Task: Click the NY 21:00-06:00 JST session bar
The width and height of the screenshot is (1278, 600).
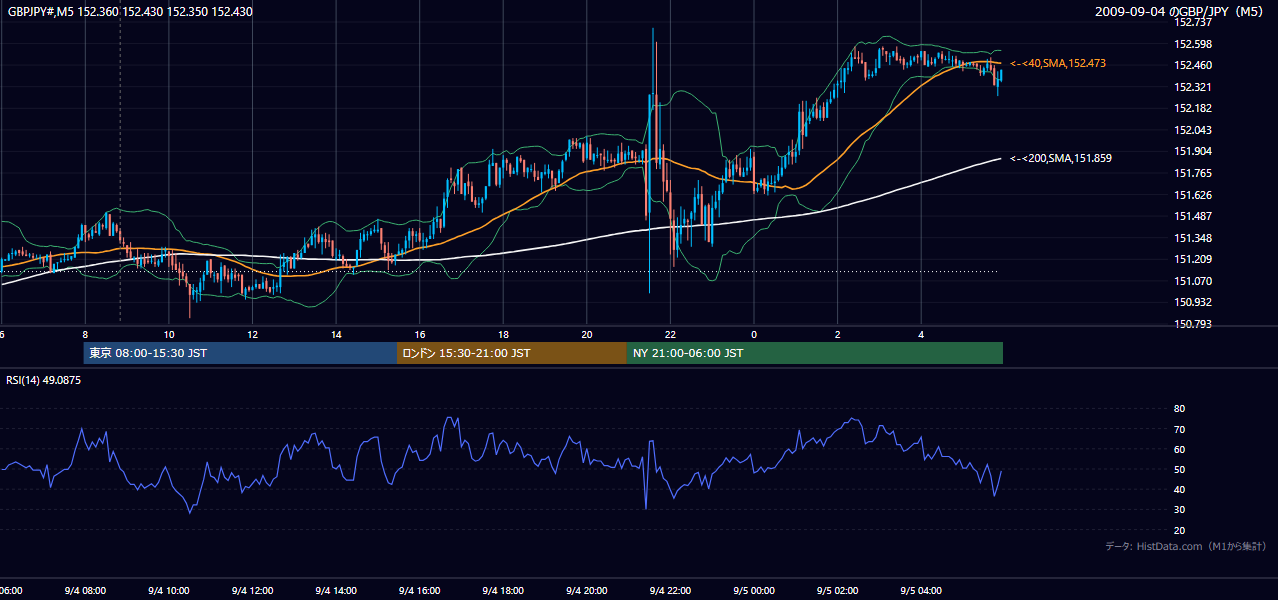Action: point(815,353)
